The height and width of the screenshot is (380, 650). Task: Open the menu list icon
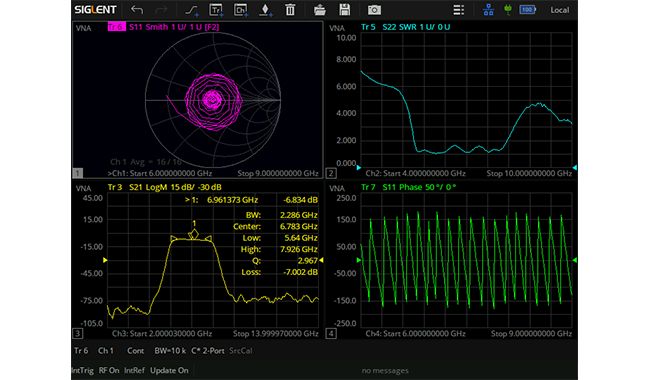(458, 10)
